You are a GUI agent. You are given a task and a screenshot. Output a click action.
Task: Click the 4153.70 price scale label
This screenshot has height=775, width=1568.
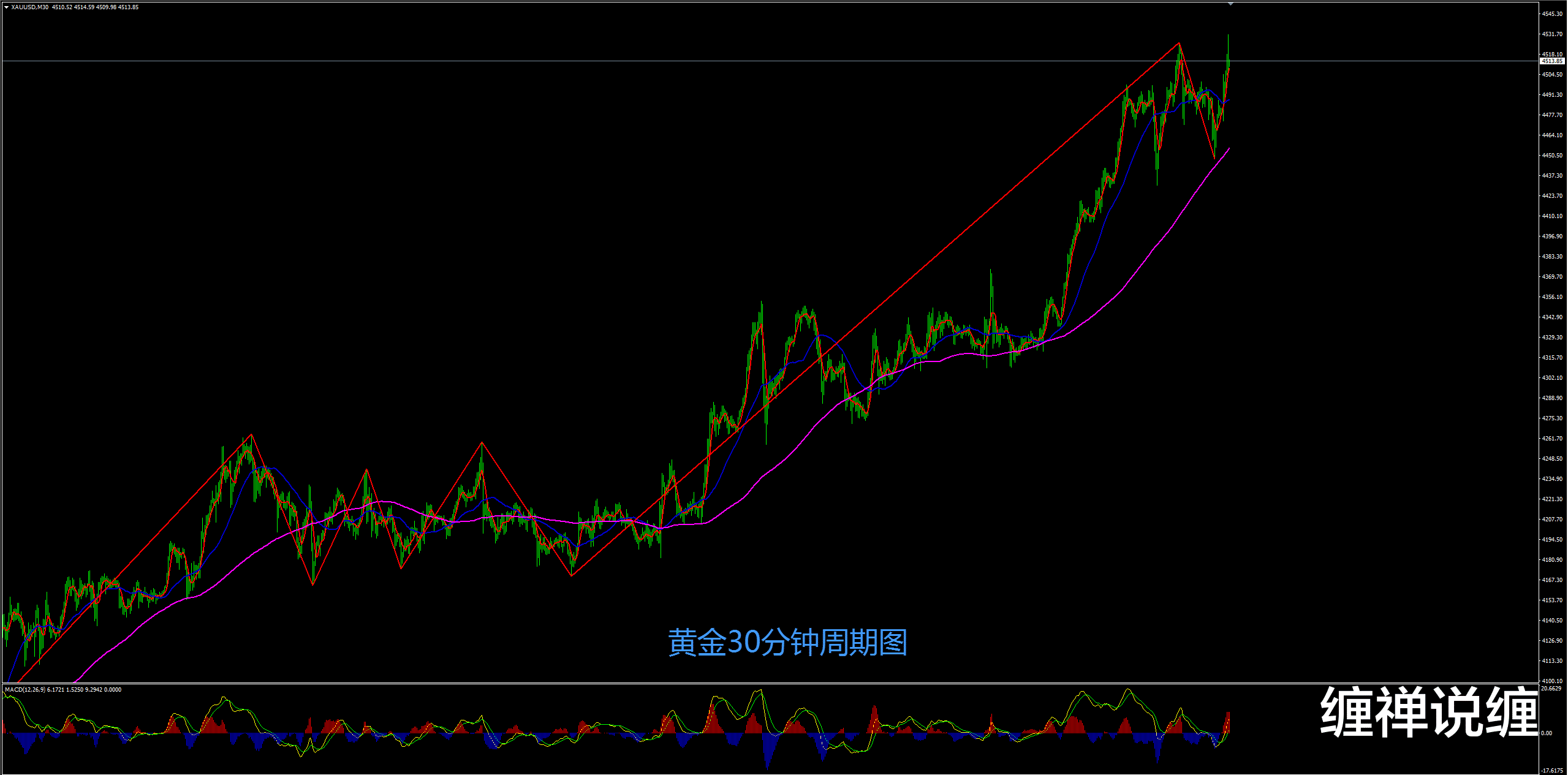[1552, 600]
